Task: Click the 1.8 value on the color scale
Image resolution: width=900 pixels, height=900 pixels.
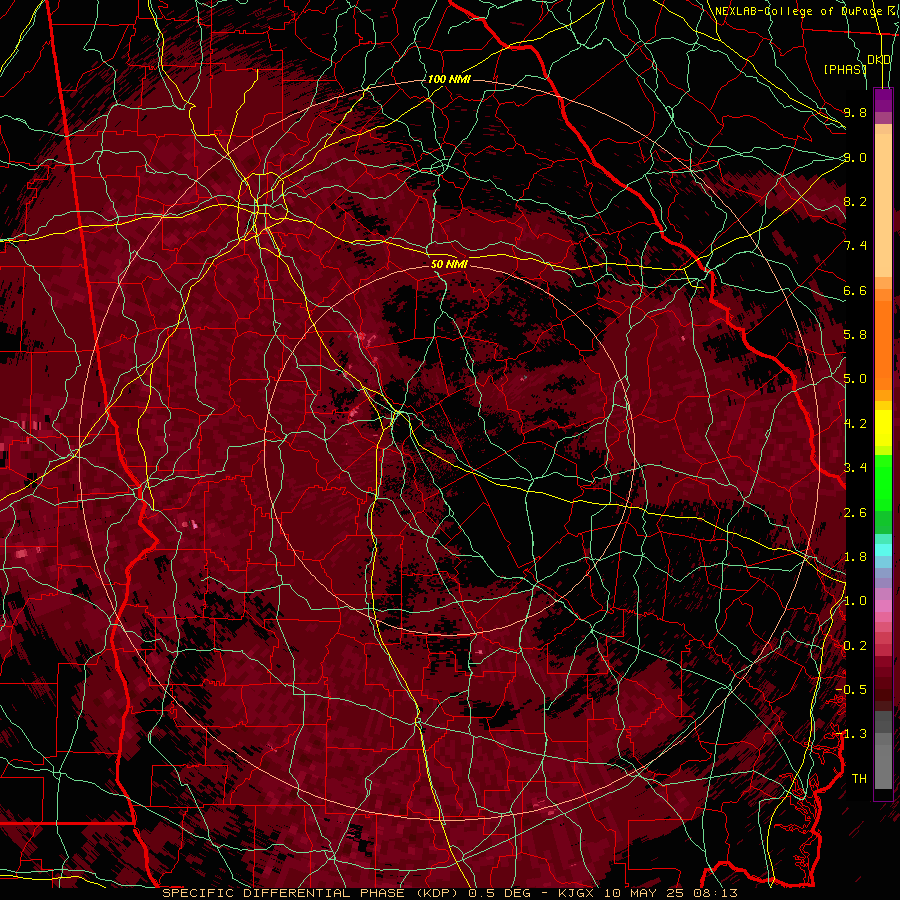Action: 855,557
